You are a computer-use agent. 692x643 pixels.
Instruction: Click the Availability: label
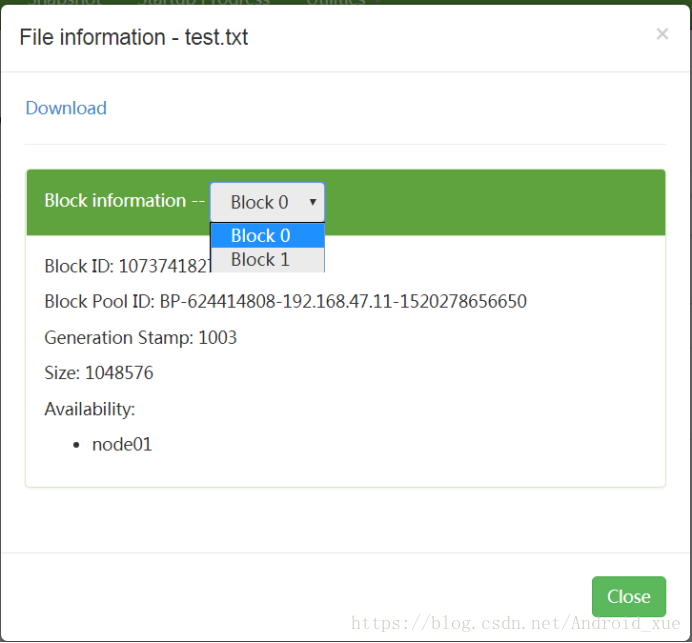(x=90, y=409)
